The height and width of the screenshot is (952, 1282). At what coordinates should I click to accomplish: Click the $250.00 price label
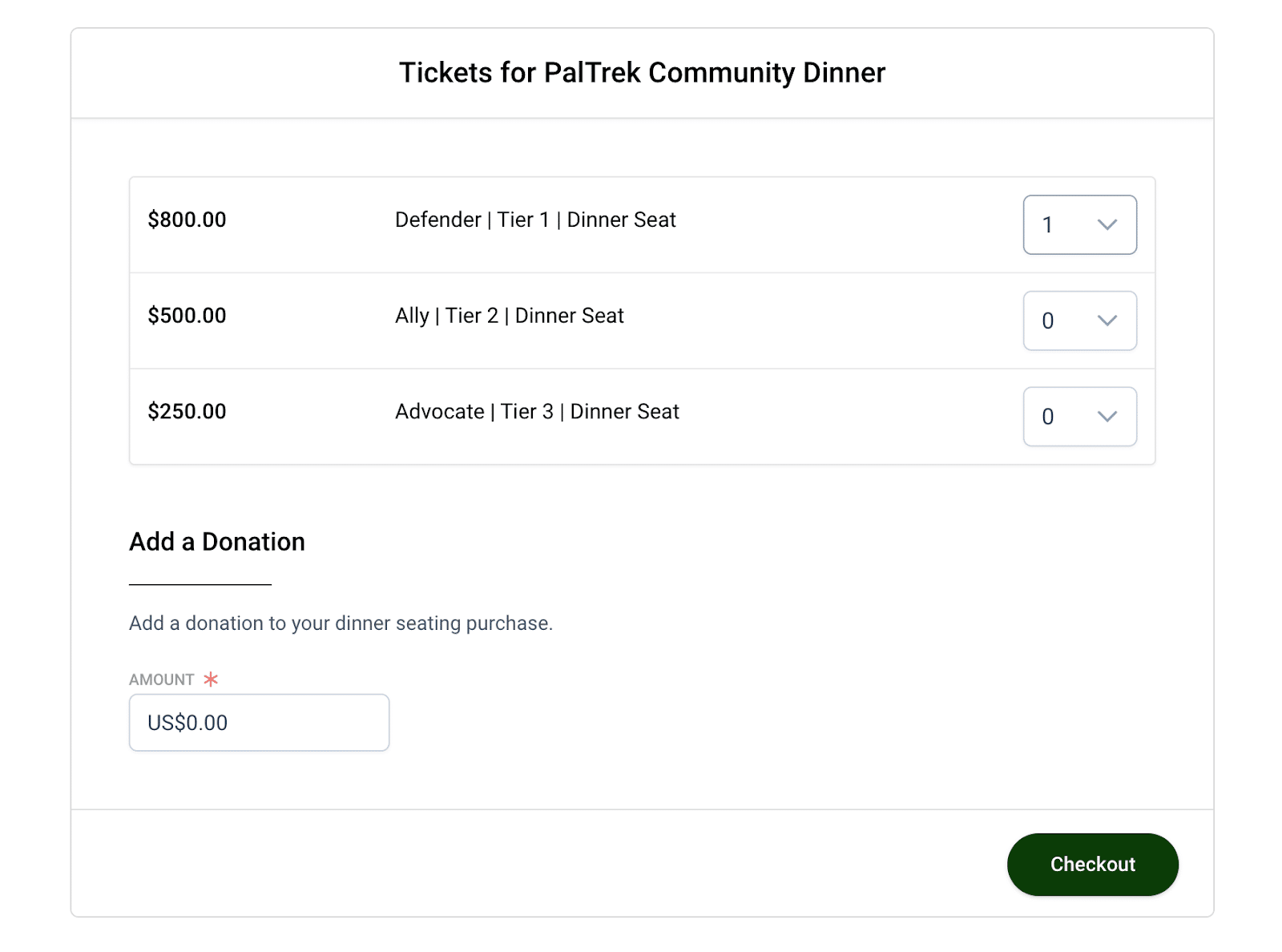coord(187,411)
